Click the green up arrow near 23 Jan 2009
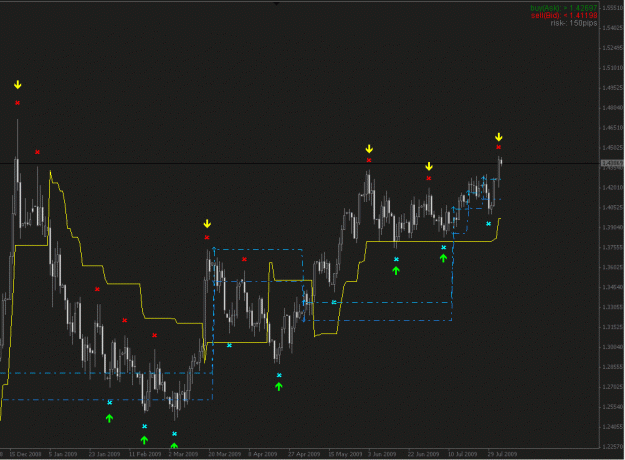 coord(110,418)
